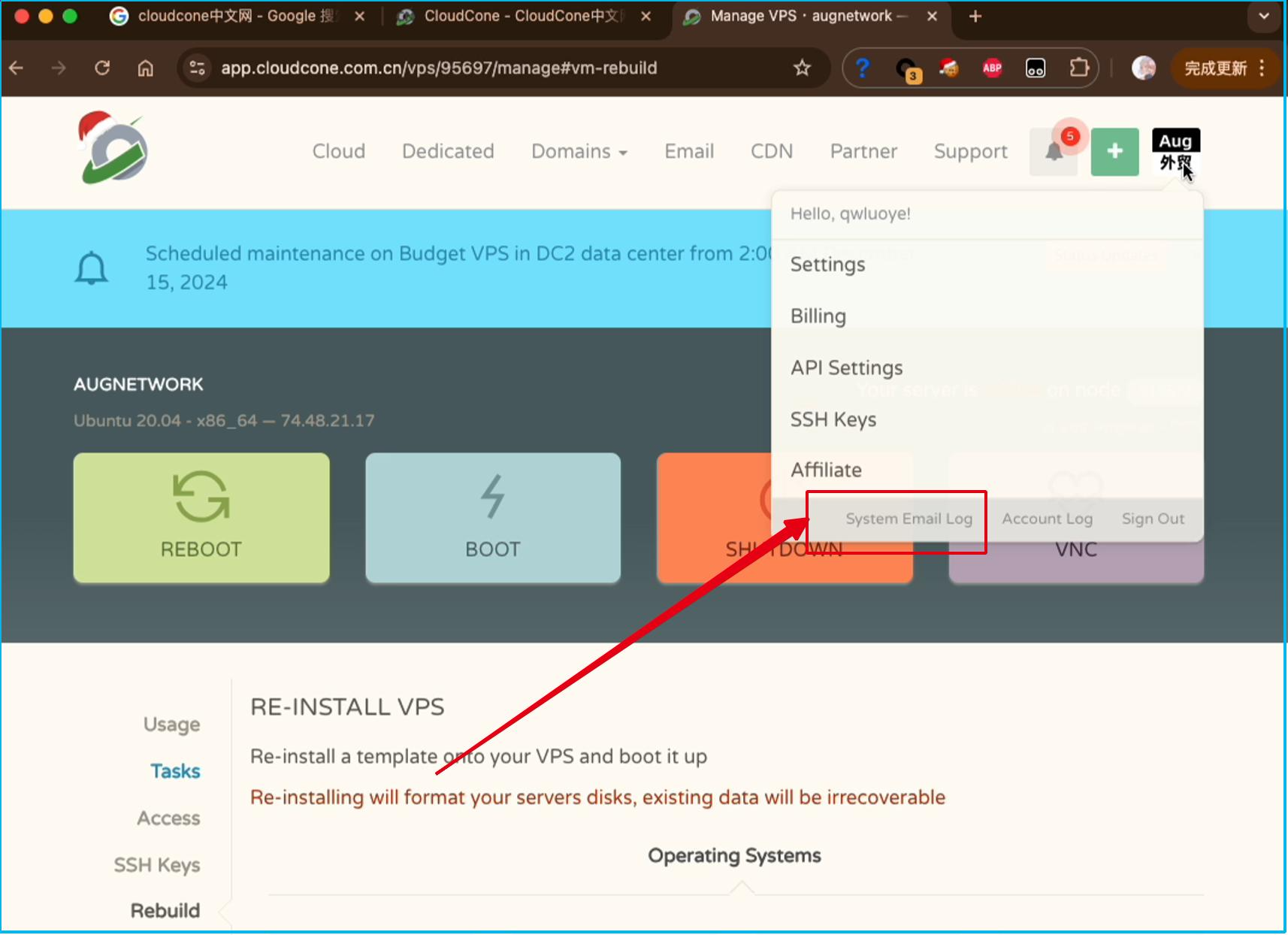Image resolution: width=1288 pixels, height=935 pixels.
Task: Click the Sign Out link
Action: pos(1153,519)
